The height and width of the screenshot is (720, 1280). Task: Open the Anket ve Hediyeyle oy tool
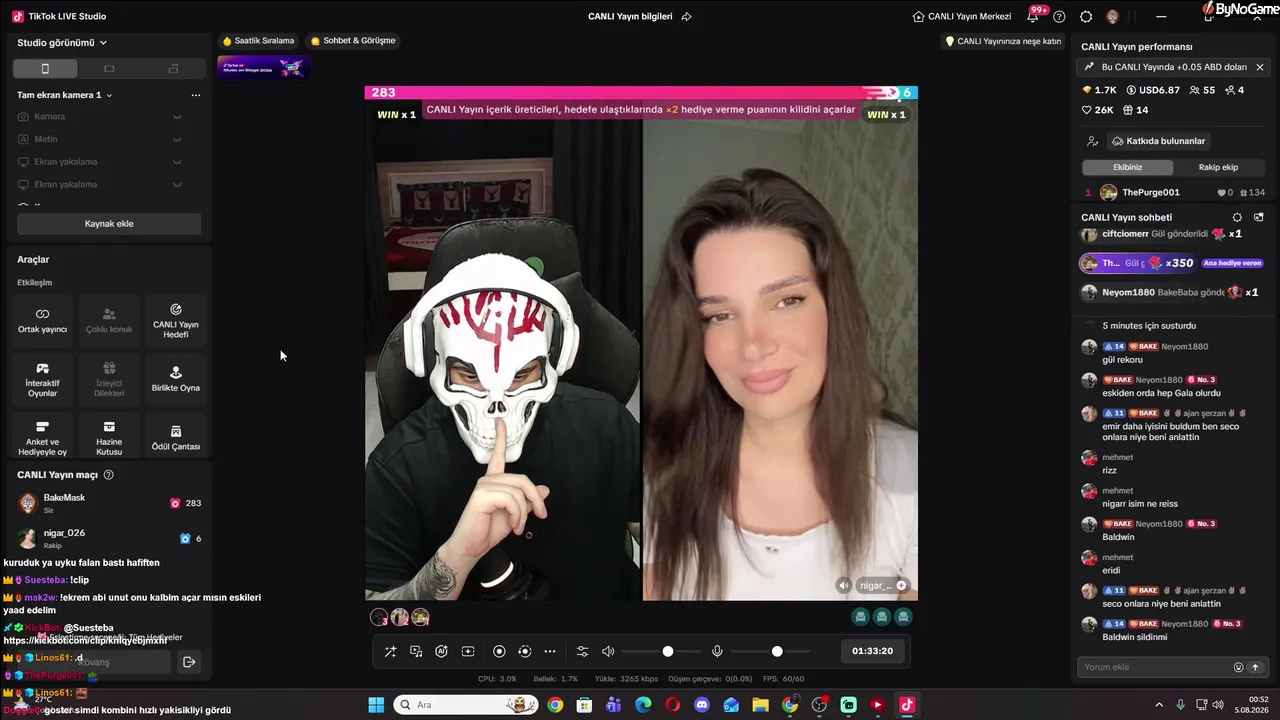[42, 438]
